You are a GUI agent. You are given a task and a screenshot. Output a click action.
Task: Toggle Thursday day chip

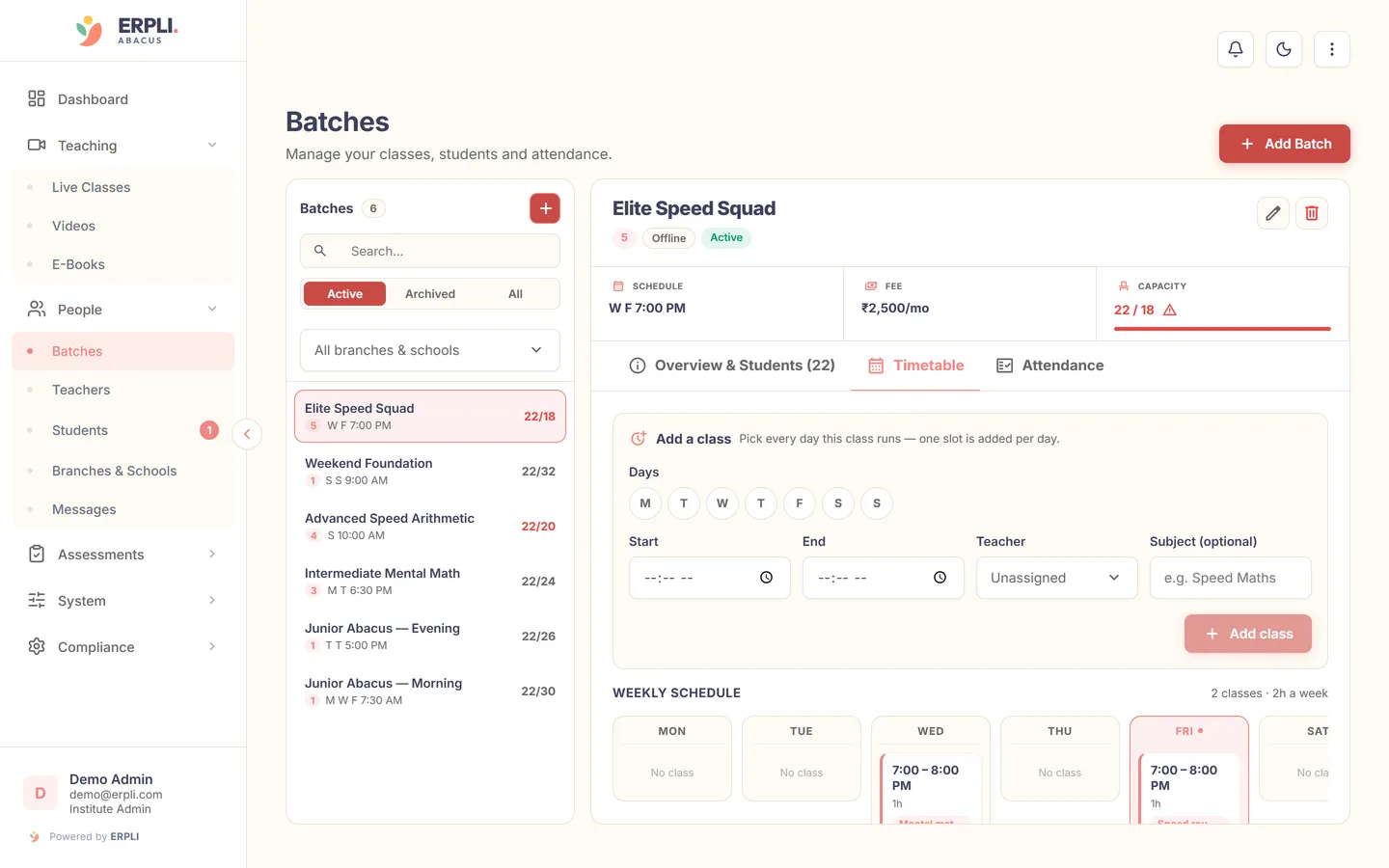(x=761, y=503)
